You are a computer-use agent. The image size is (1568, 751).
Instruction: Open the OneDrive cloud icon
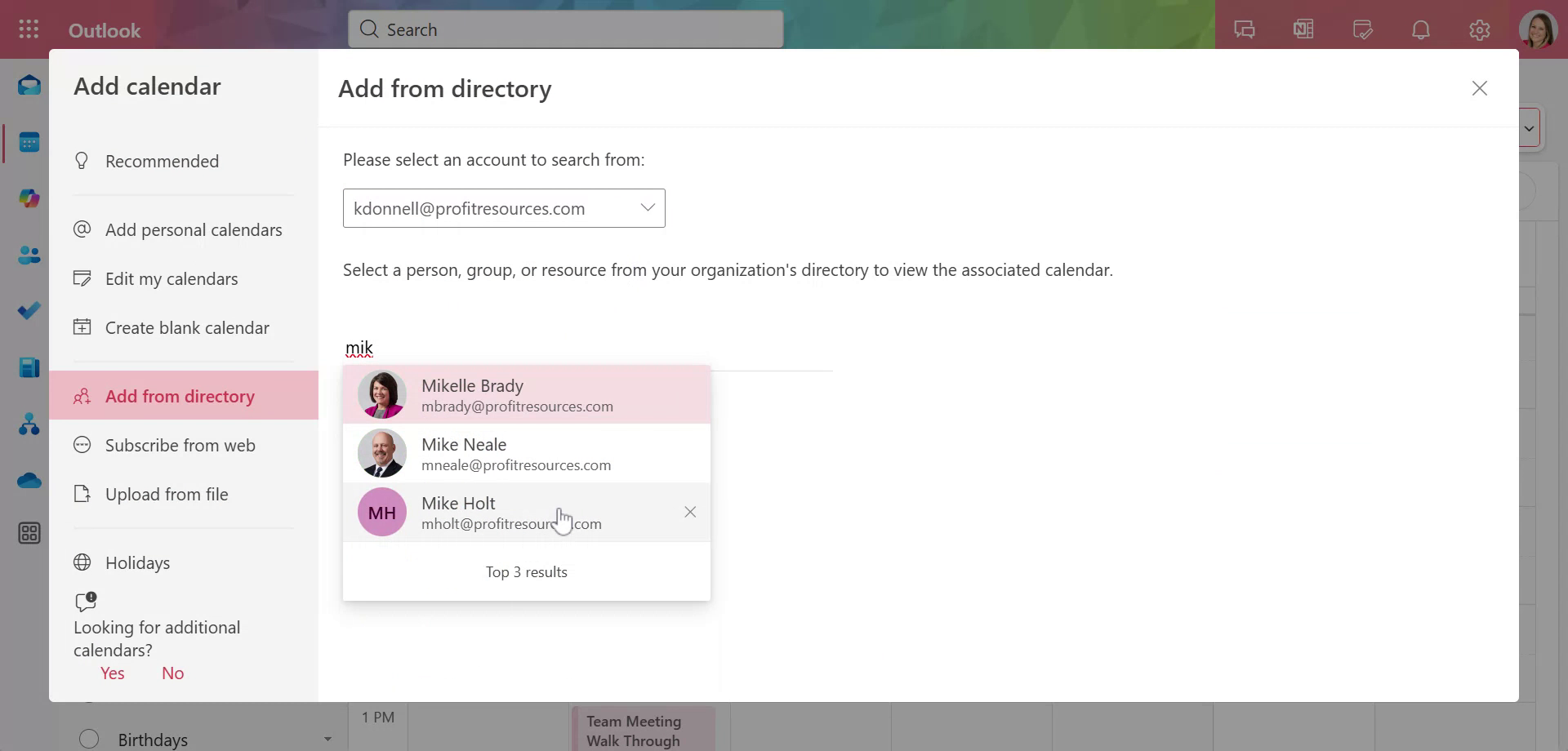pyautogui.click(x=29, y=480)
